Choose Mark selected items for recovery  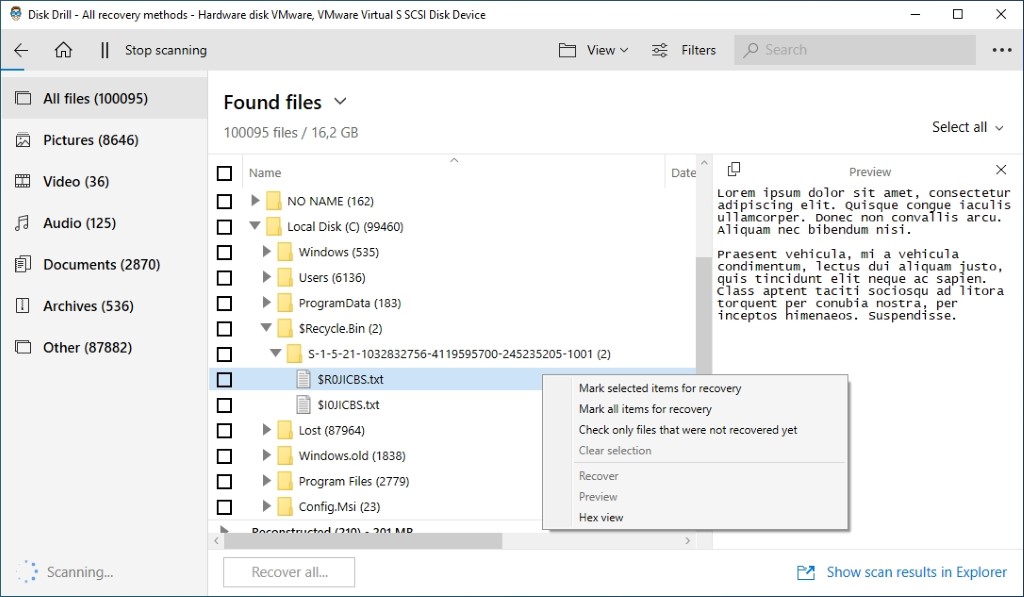coord(660,388)
